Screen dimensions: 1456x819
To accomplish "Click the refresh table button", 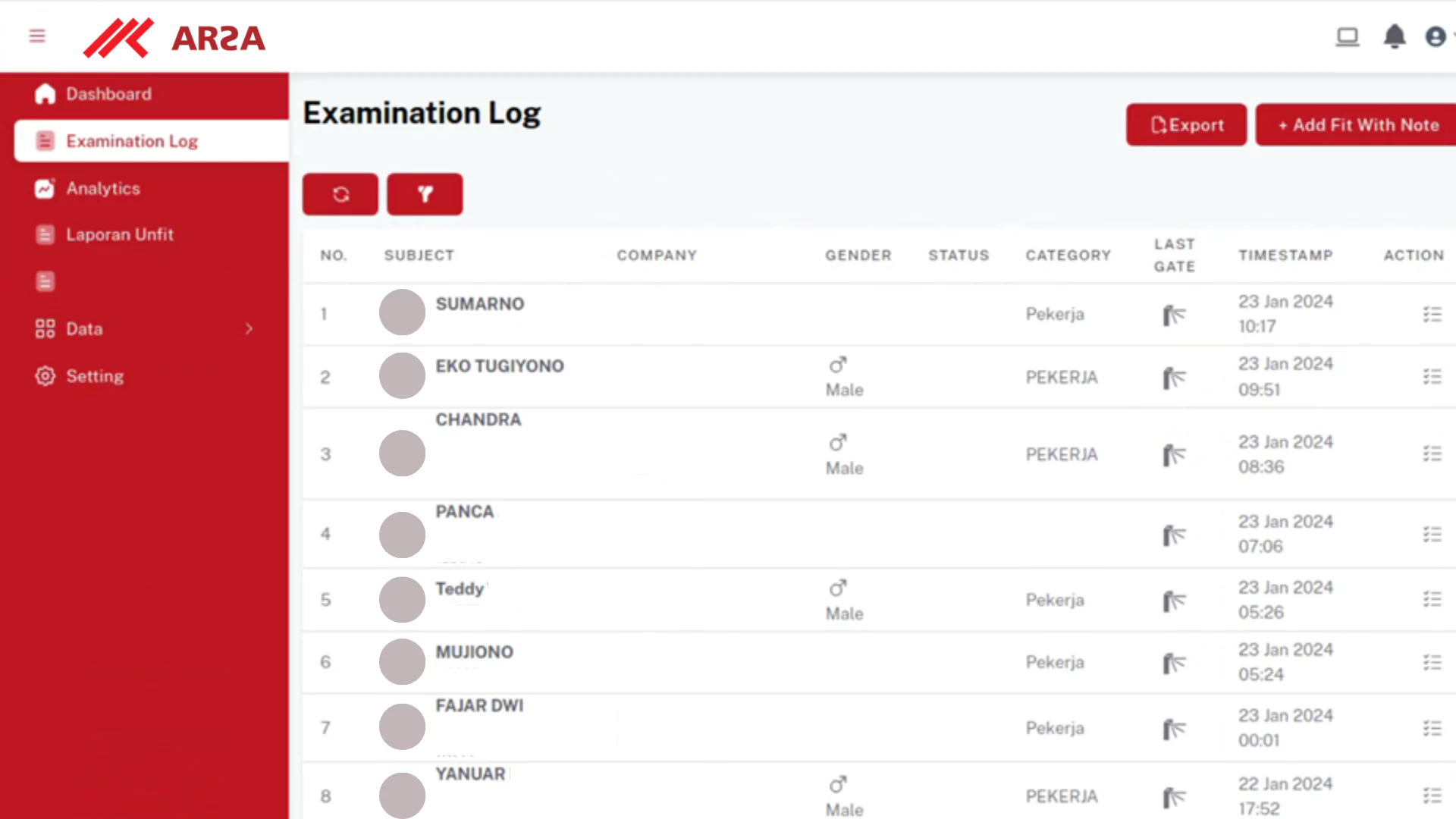I will (x=340, y=194).
